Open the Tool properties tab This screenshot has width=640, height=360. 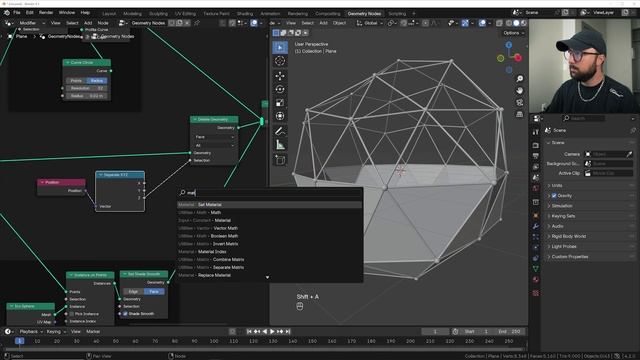[536, 131]
